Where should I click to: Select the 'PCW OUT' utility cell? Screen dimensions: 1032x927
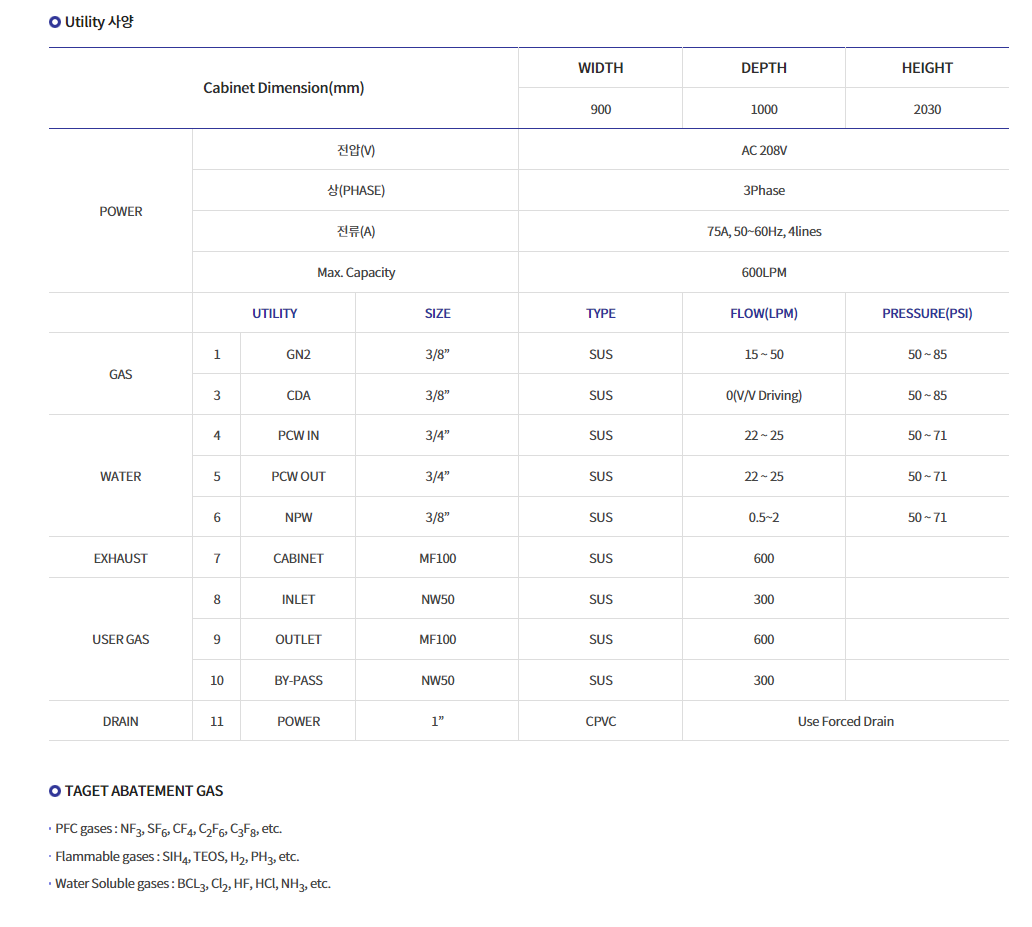pyautogui.click(x=298, y=476)
